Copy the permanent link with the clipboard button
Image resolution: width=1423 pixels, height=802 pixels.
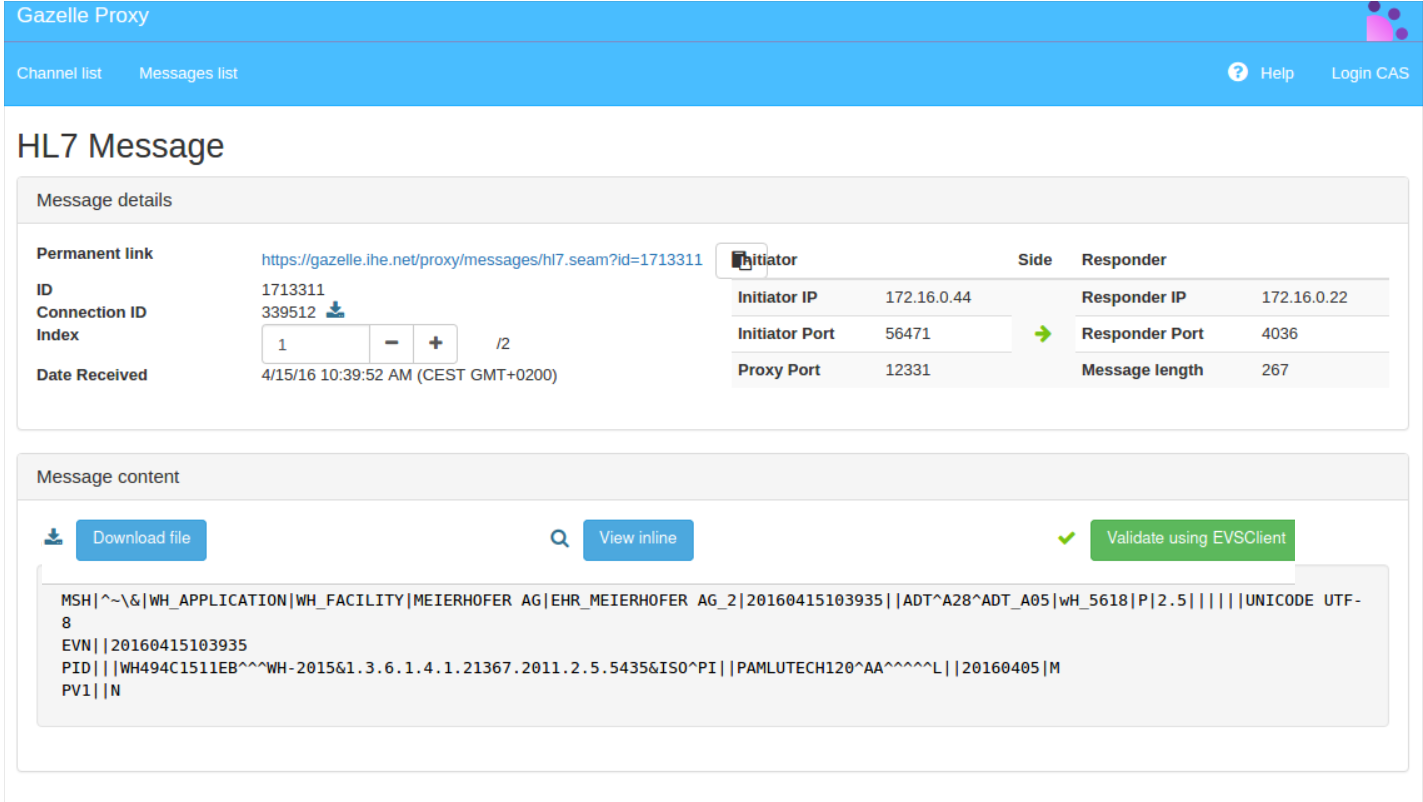741,260
